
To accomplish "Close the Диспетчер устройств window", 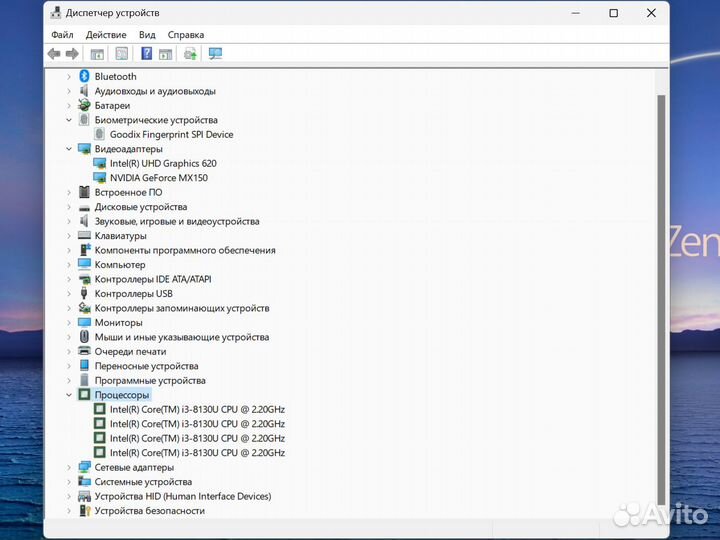I will click(x=651, y=13).
